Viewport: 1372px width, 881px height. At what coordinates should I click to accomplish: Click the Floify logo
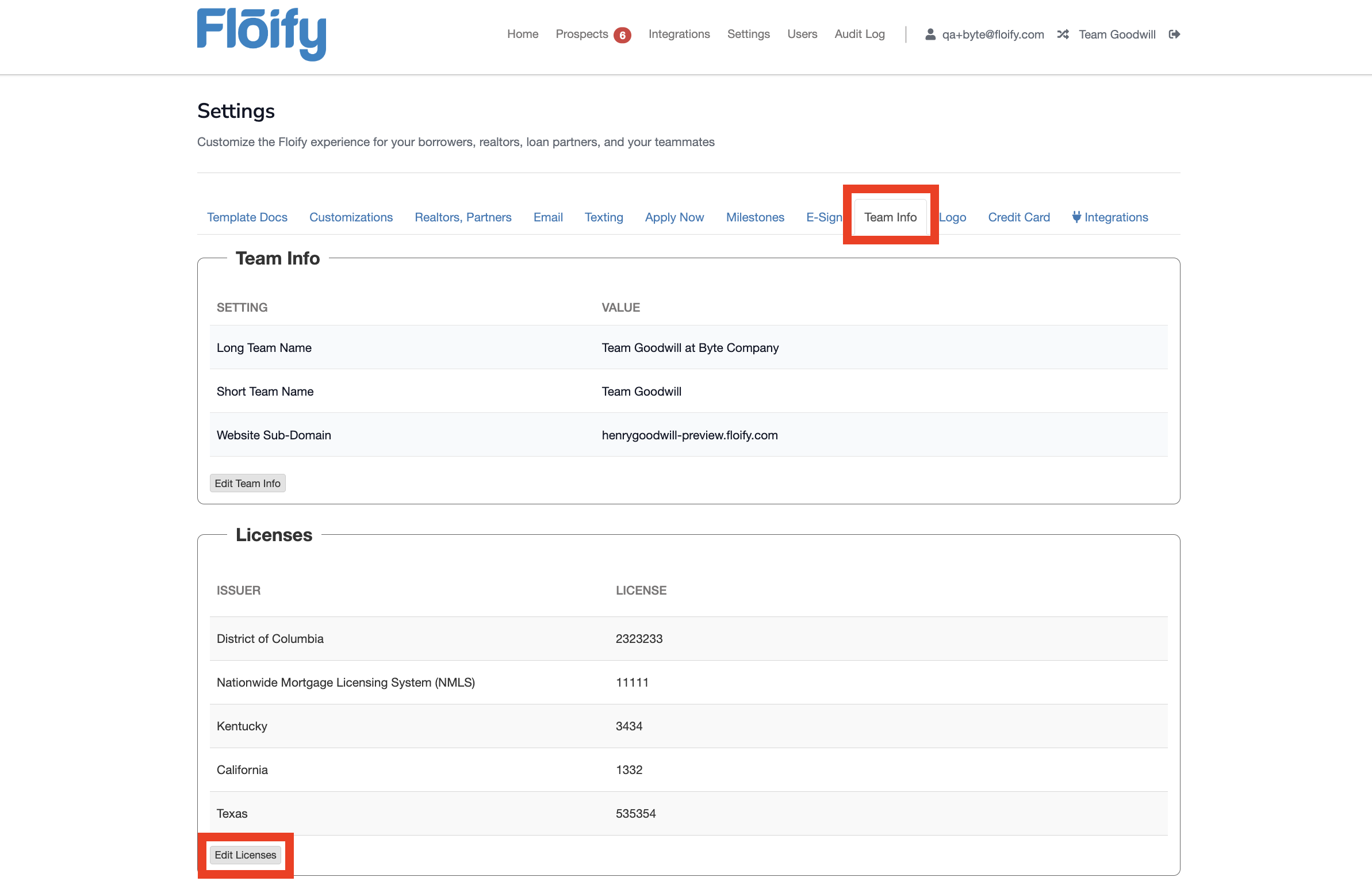click(262, 35)
